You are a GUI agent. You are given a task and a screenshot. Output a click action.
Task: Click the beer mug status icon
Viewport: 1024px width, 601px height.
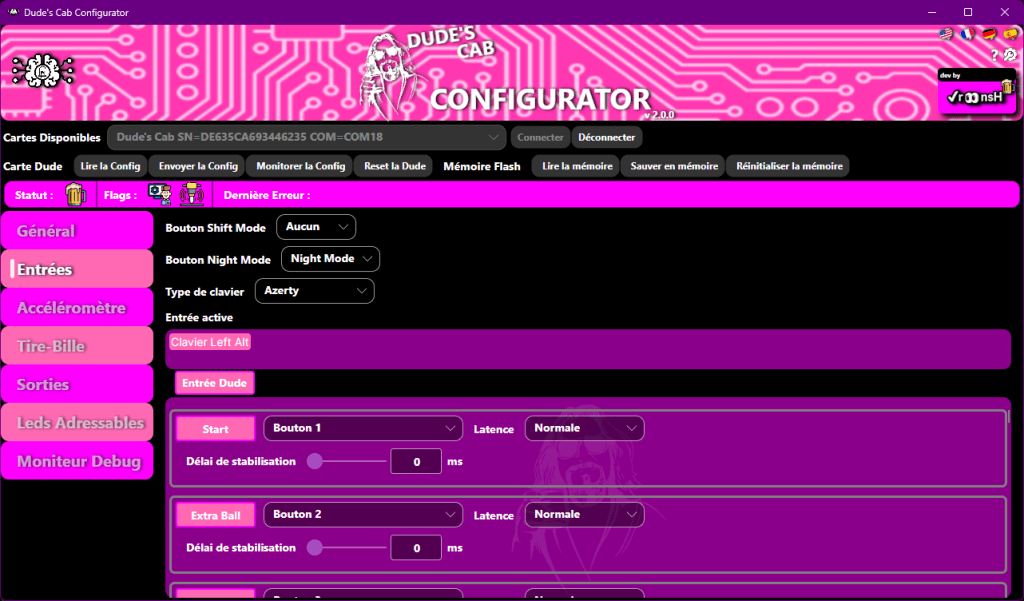pos(76,194)
